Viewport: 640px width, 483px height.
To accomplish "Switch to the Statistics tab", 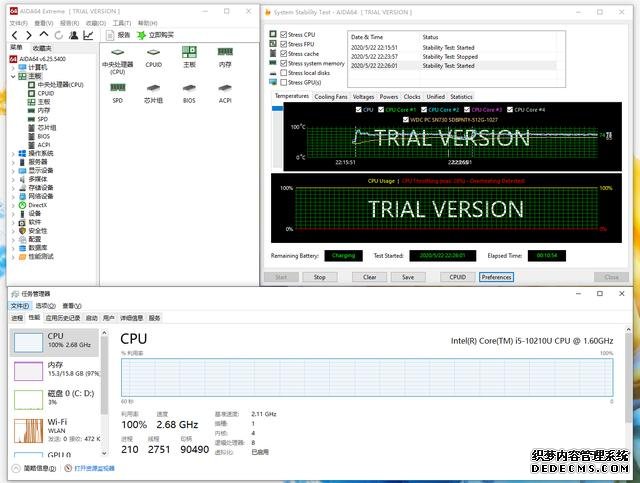I will [x=461, y=97].
